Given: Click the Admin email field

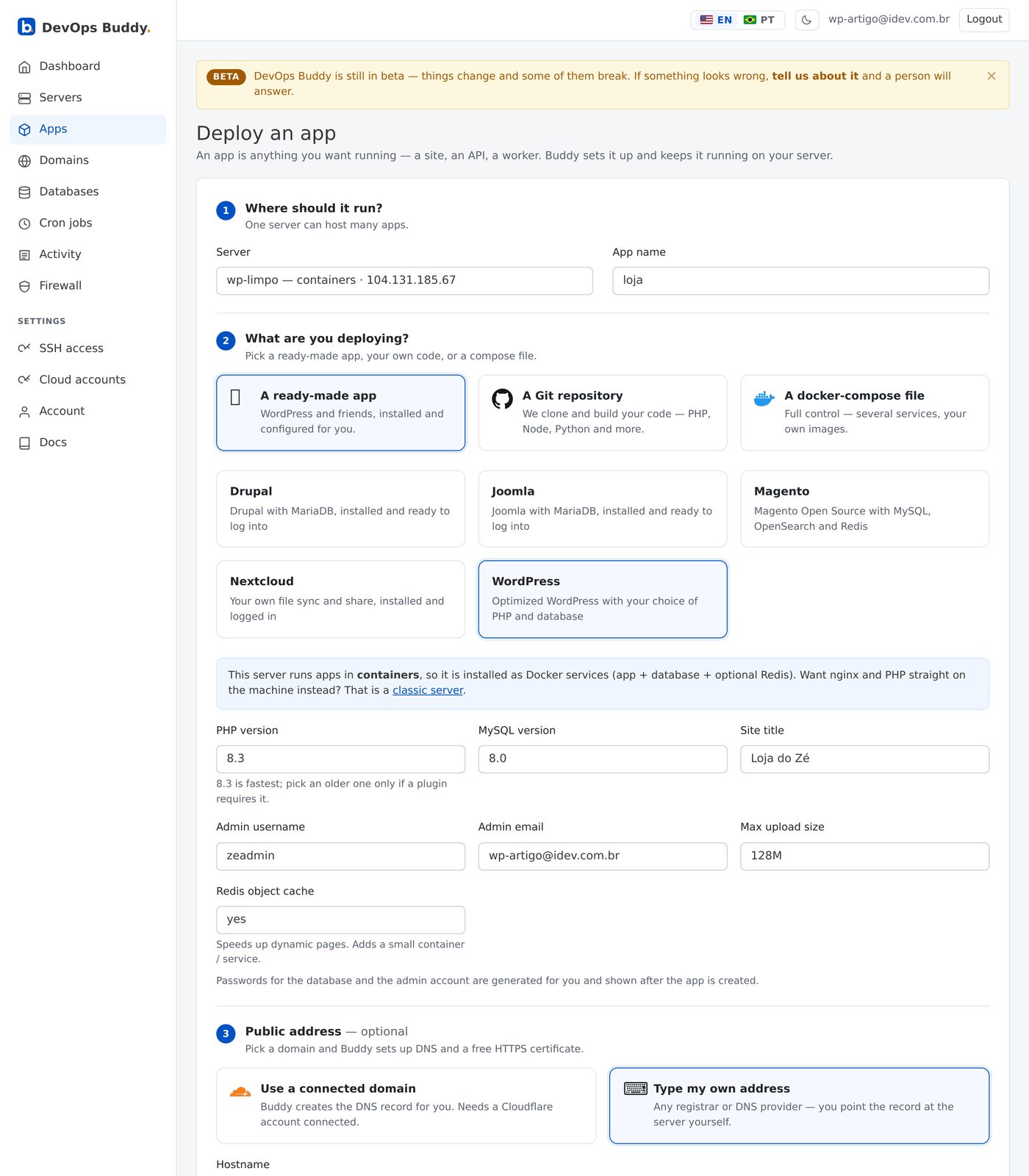Looking at the screenshot, I should [x=603, y=856].
